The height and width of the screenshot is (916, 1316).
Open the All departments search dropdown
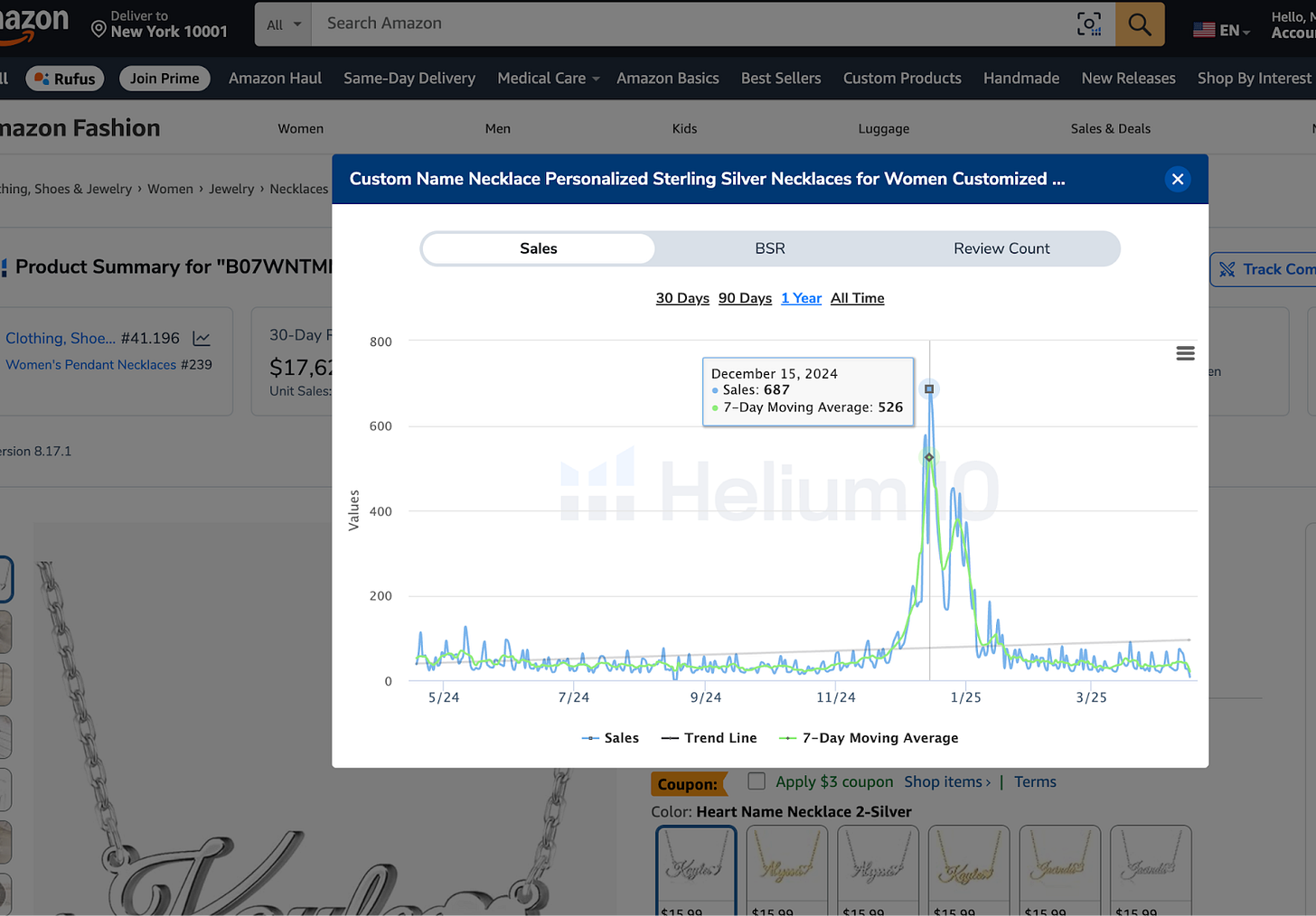pos(284,24)
